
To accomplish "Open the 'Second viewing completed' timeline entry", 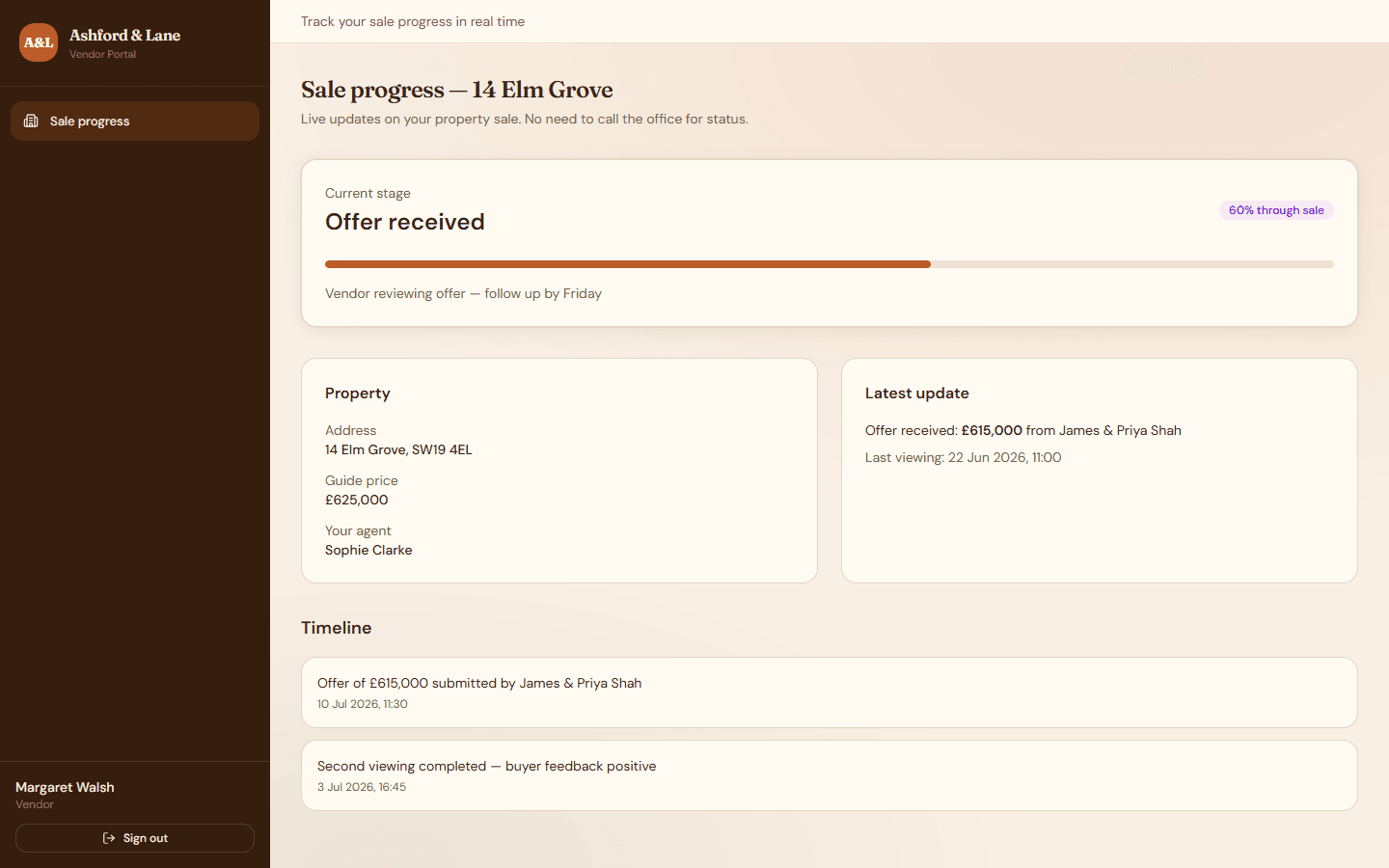I will pyautogui.click(x=830, y=775).
